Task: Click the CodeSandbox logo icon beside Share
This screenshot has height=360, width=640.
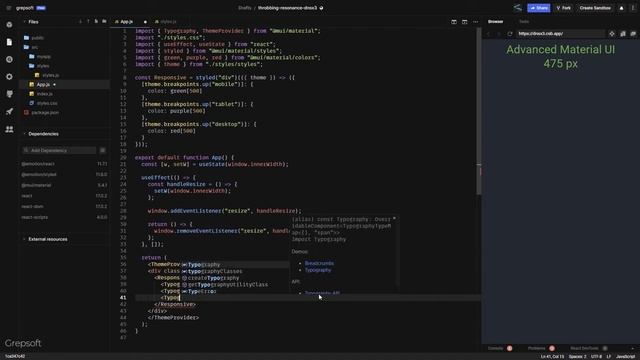Action: click(x=518, y=8)
